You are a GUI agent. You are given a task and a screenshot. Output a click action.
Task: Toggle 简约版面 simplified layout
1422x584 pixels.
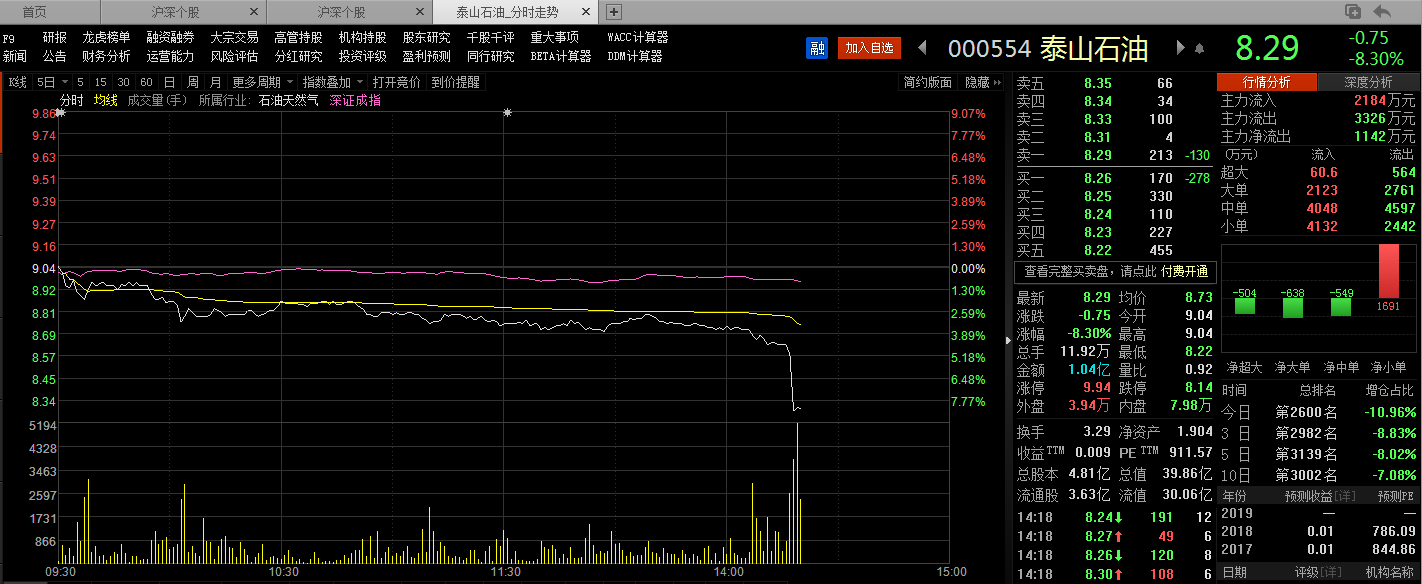tap(927, 82)
